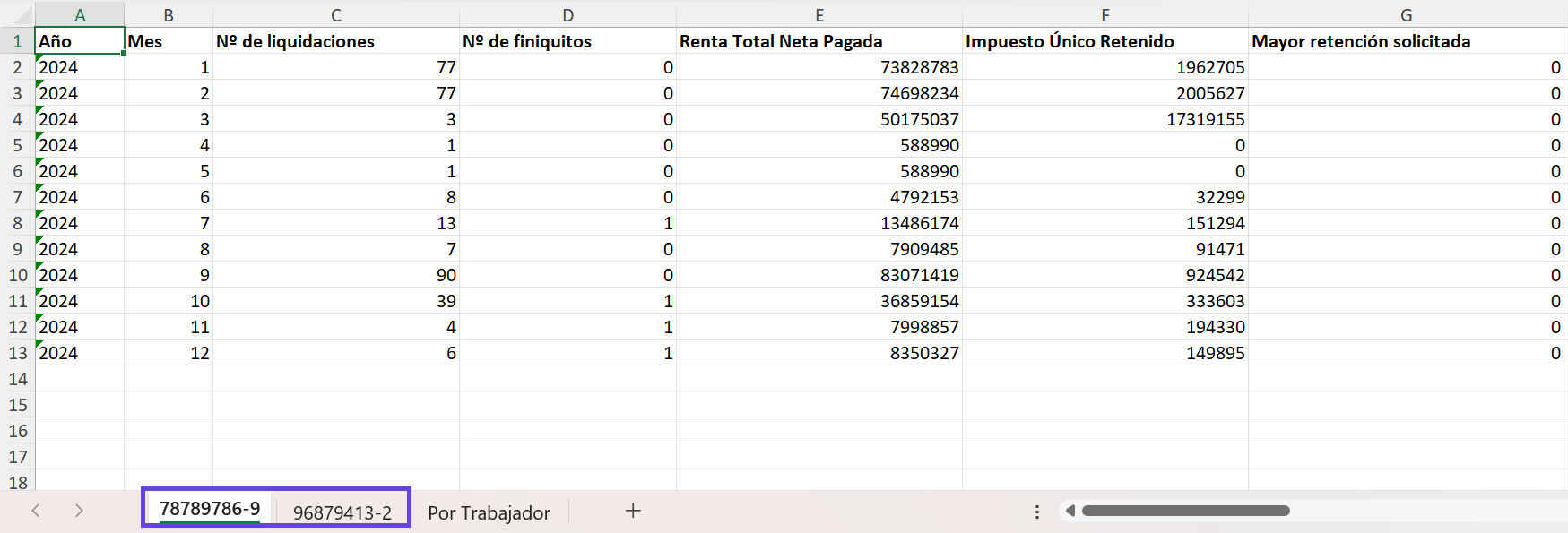Select the Año header cell A1
The width and height of the screenshot is (1568, 533).
click(80, 41)
